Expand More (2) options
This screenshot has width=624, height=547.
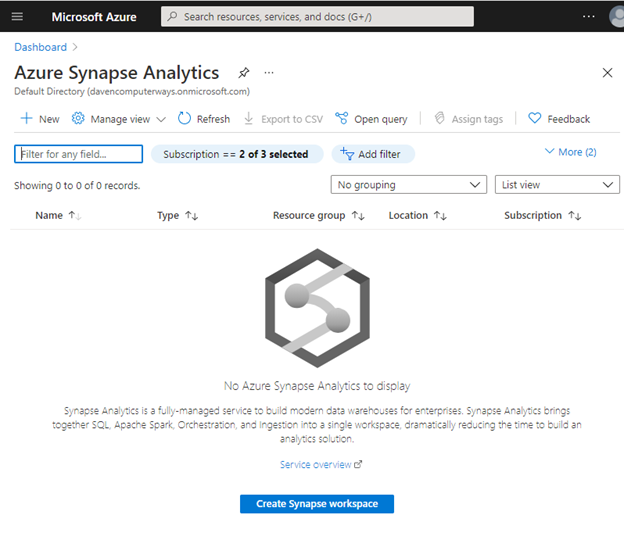coord(570,152)
